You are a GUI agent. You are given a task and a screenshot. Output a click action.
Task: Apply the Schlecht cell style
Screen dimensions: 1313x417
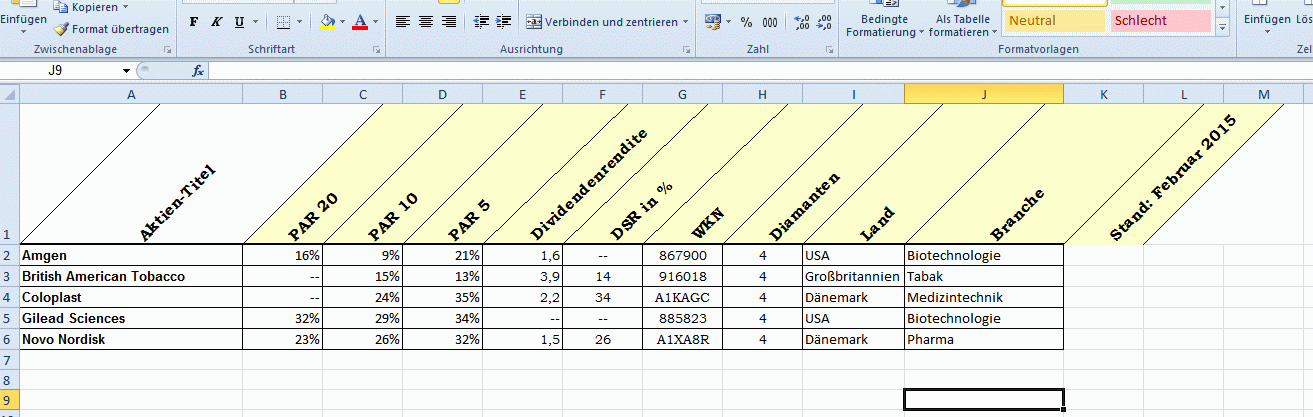pos(1160,20)
